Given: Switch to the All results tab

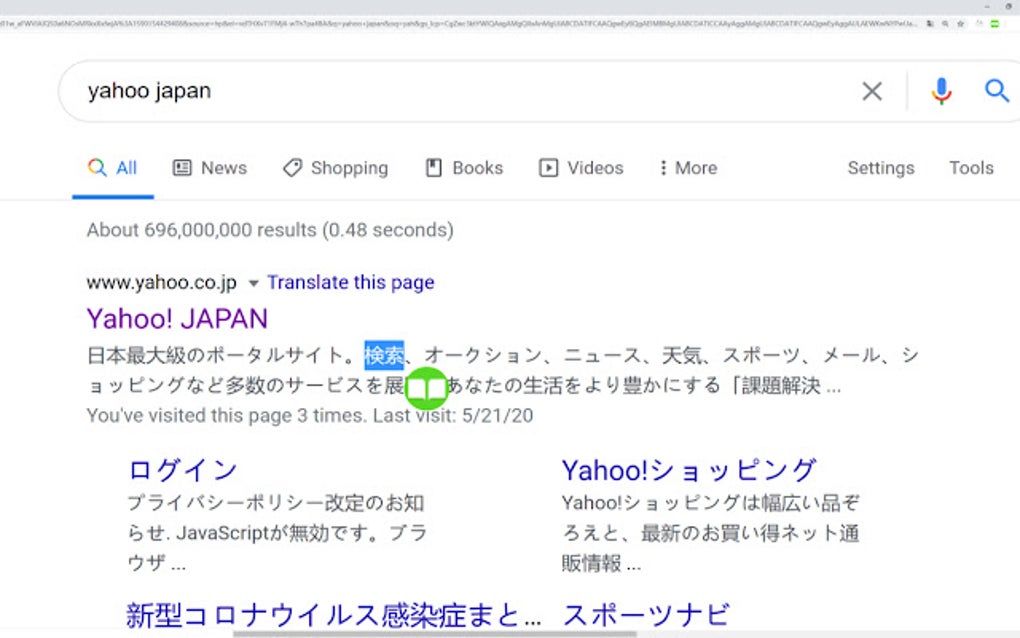Looking at the screenshot, I should 113,167.
